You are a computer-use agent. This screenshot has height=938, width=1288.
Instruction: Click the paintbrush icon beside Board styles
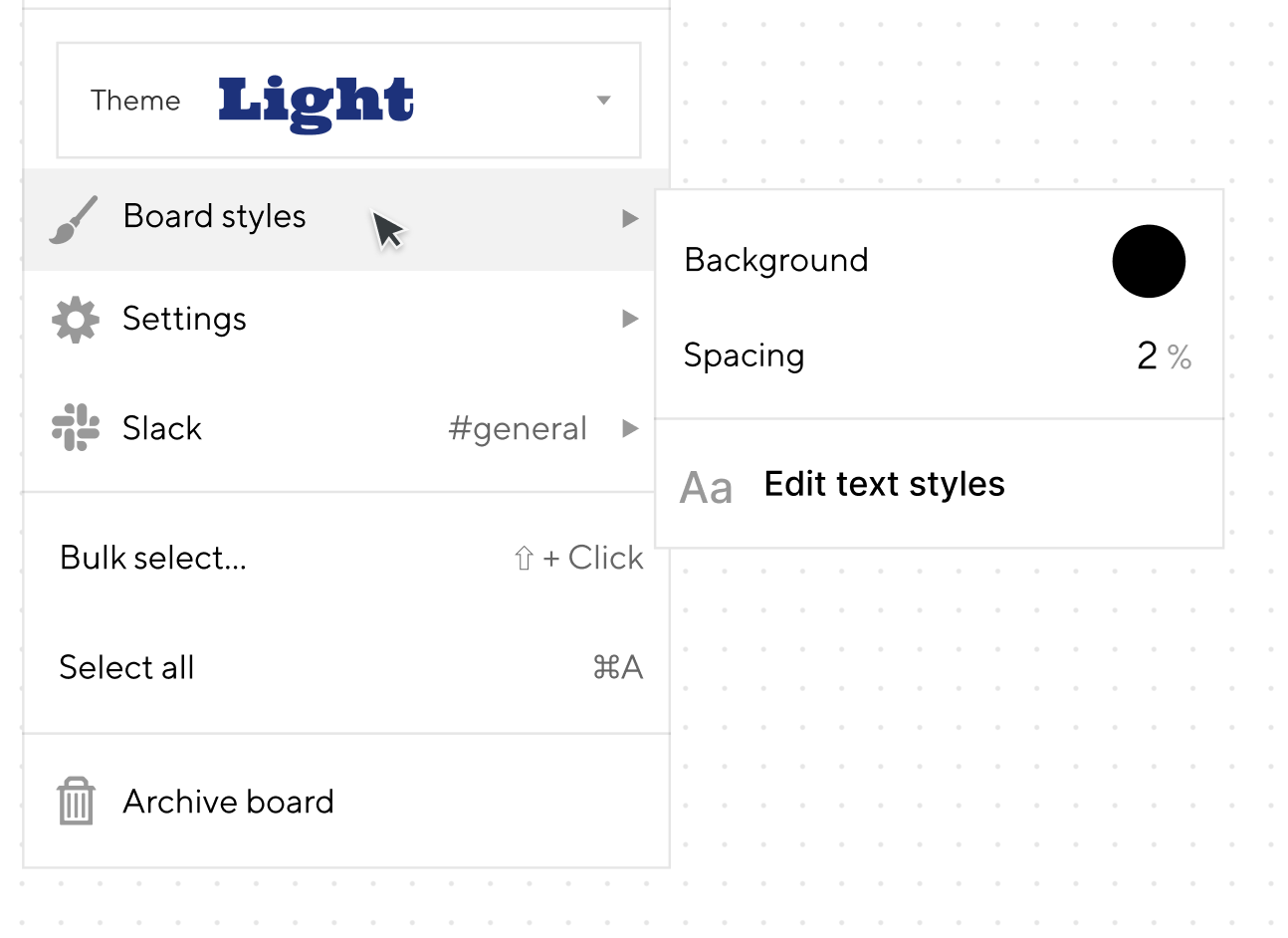75,219
